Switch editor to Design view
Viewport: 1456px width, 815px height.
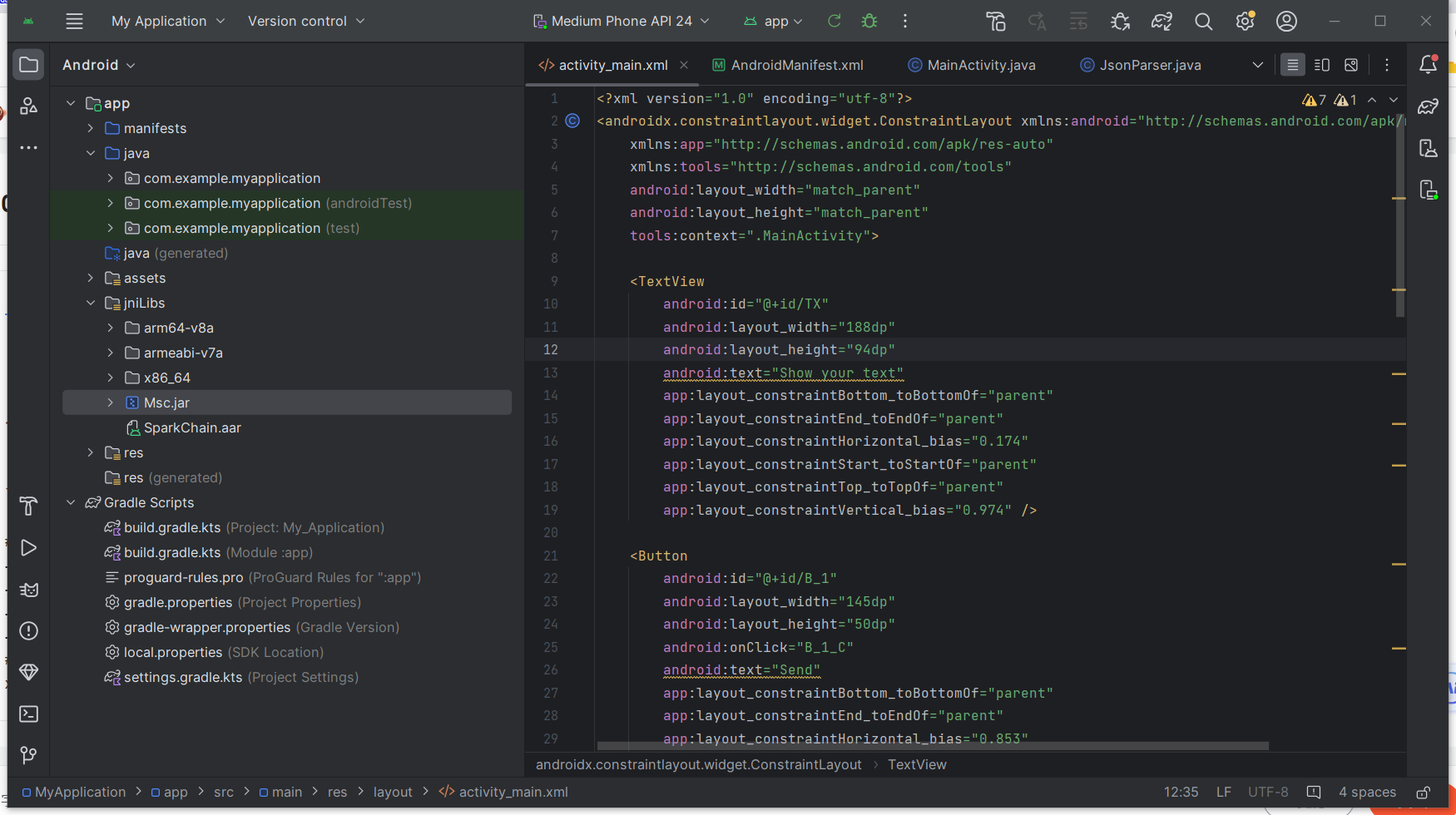pos(1351,65)
